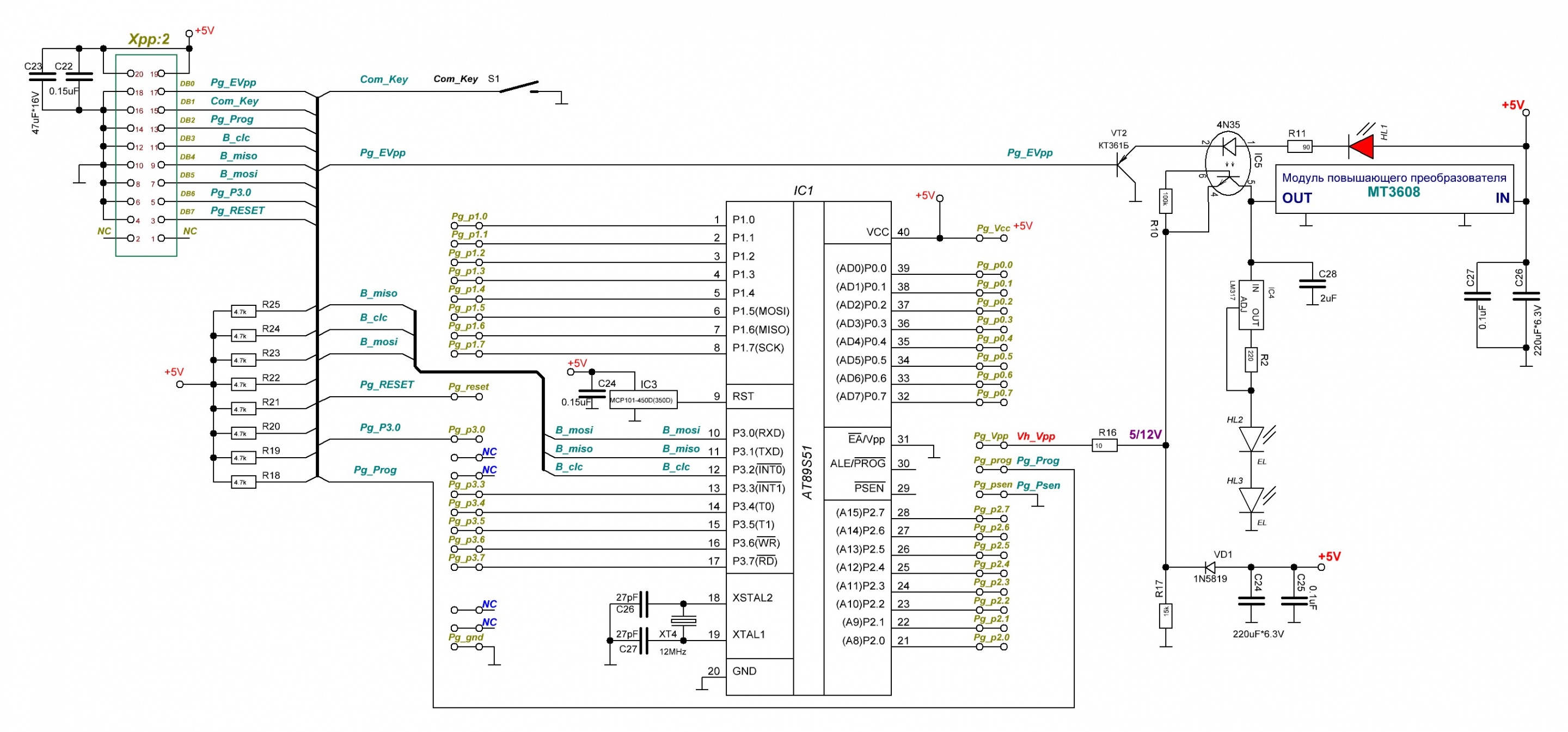Click the OUT label of the MT3608 module
The height and width of the screenshot is (732, 1568).
point(1297,198)
